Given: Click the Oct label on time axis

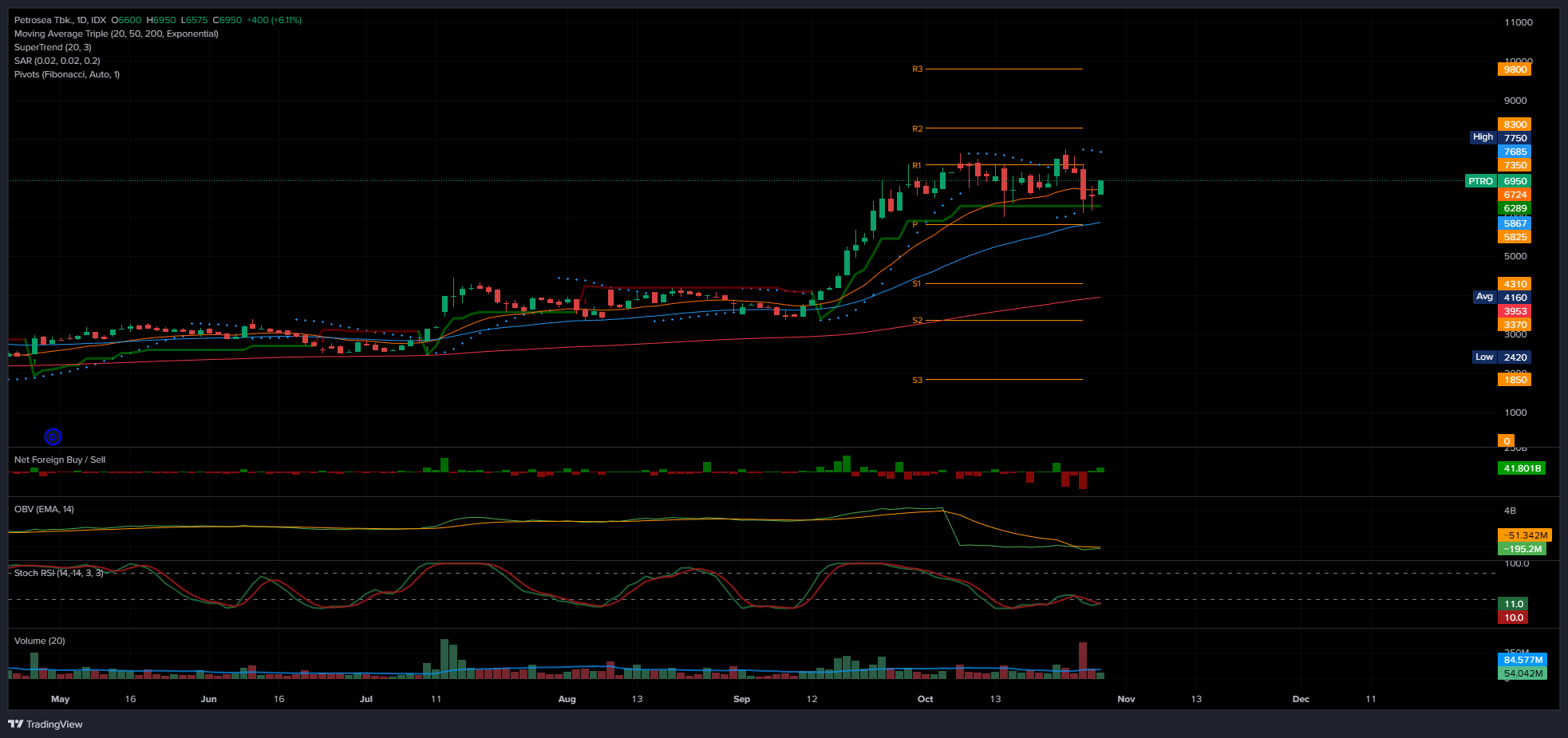Looking at the screenshot, I should click(925, 699).
